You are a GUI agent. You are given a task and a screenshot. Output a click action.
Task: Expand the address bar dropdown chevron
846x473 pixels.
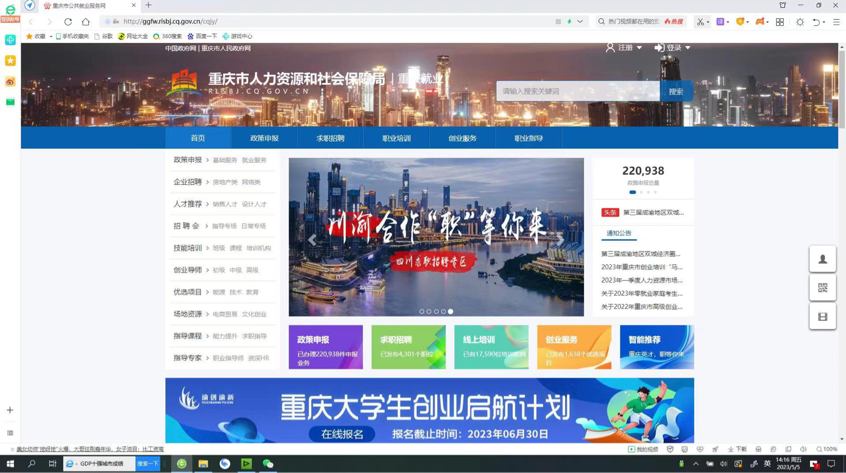580,22
